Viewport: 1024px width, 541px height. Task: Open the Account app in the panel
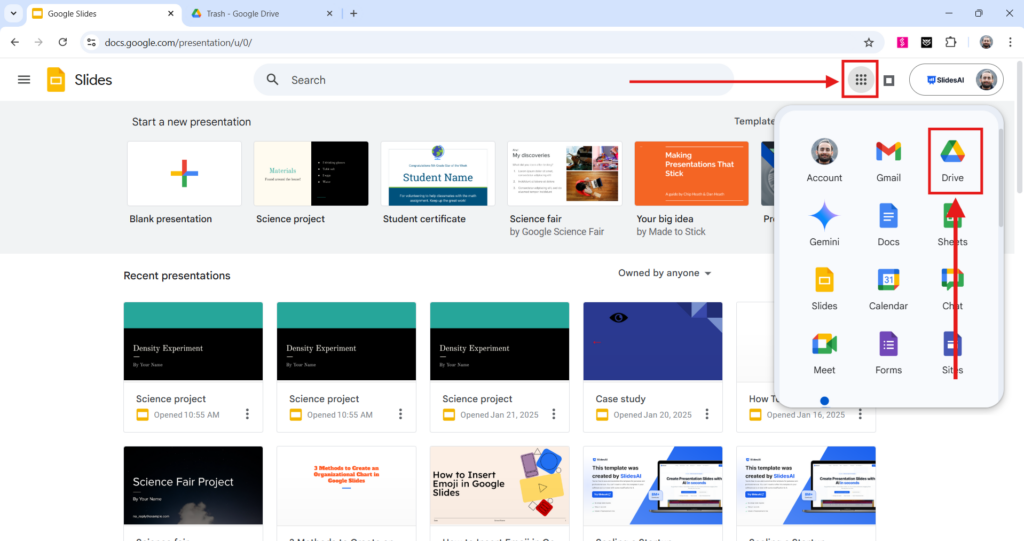coord(824,160)
